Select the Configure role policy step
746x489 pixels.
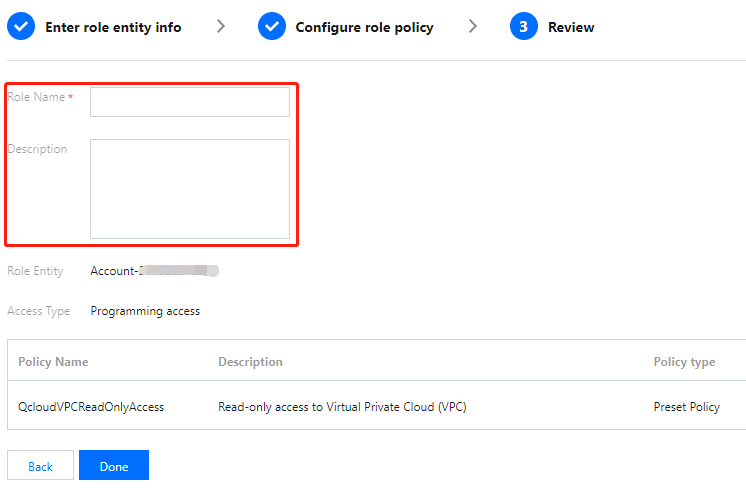pyautogui.click(x=364, y=27)
